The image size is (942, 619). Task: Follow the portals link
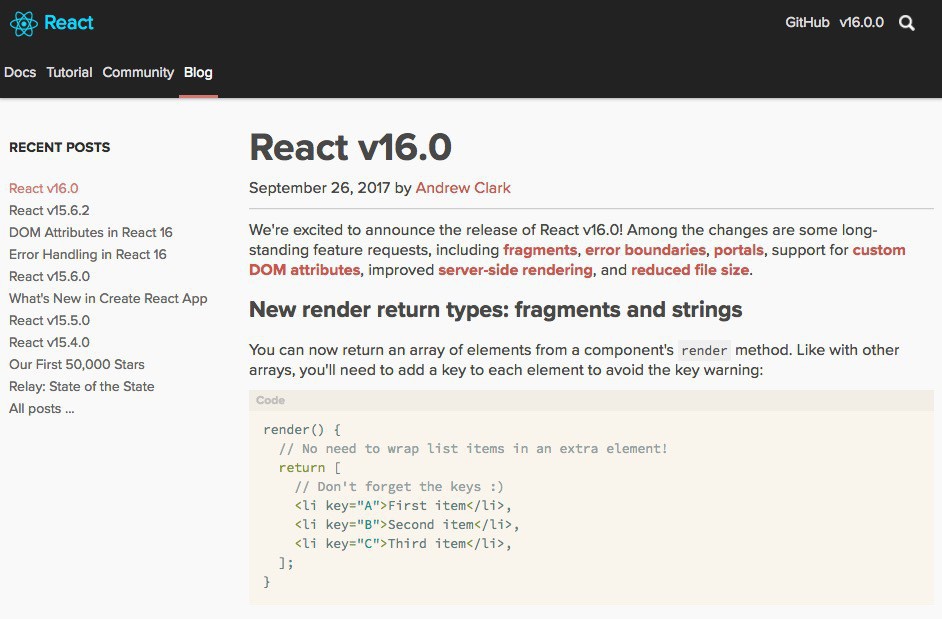coord(738,250)
